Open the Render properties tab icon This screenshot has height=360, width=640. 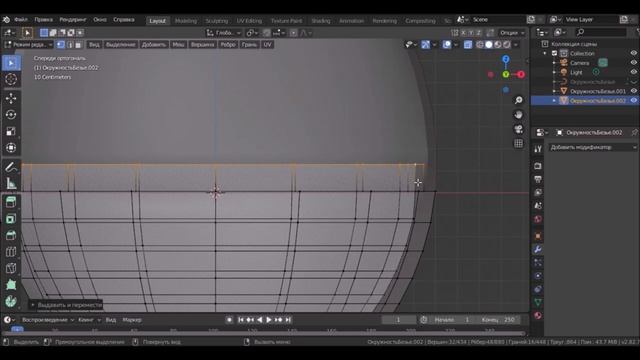[x=538, y=166]
